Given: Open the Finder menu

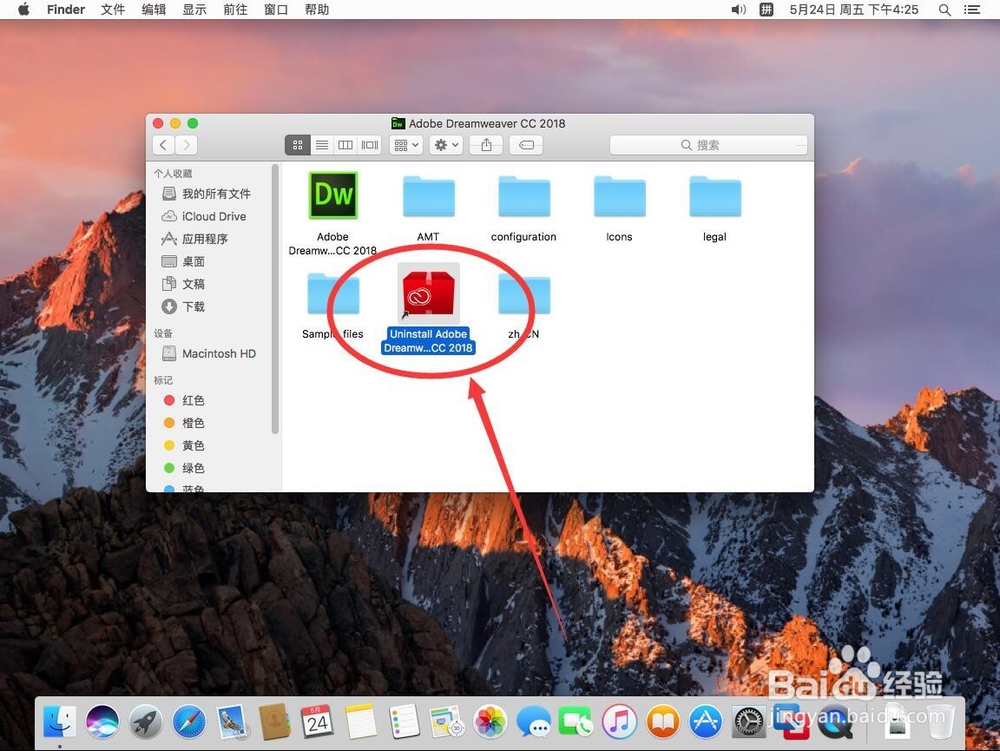Looking at the screenshot, I should click(x=66, y=10).
